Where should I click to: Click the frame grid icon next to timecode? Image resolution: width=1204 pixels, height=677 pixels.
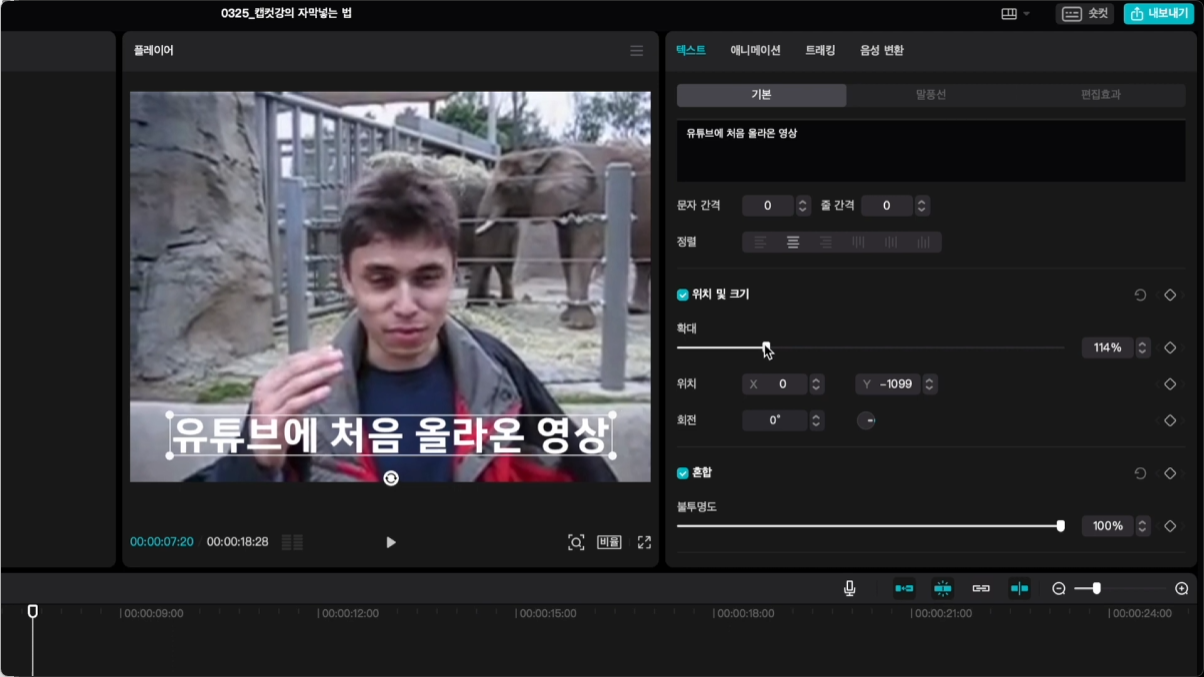(292, 542)
